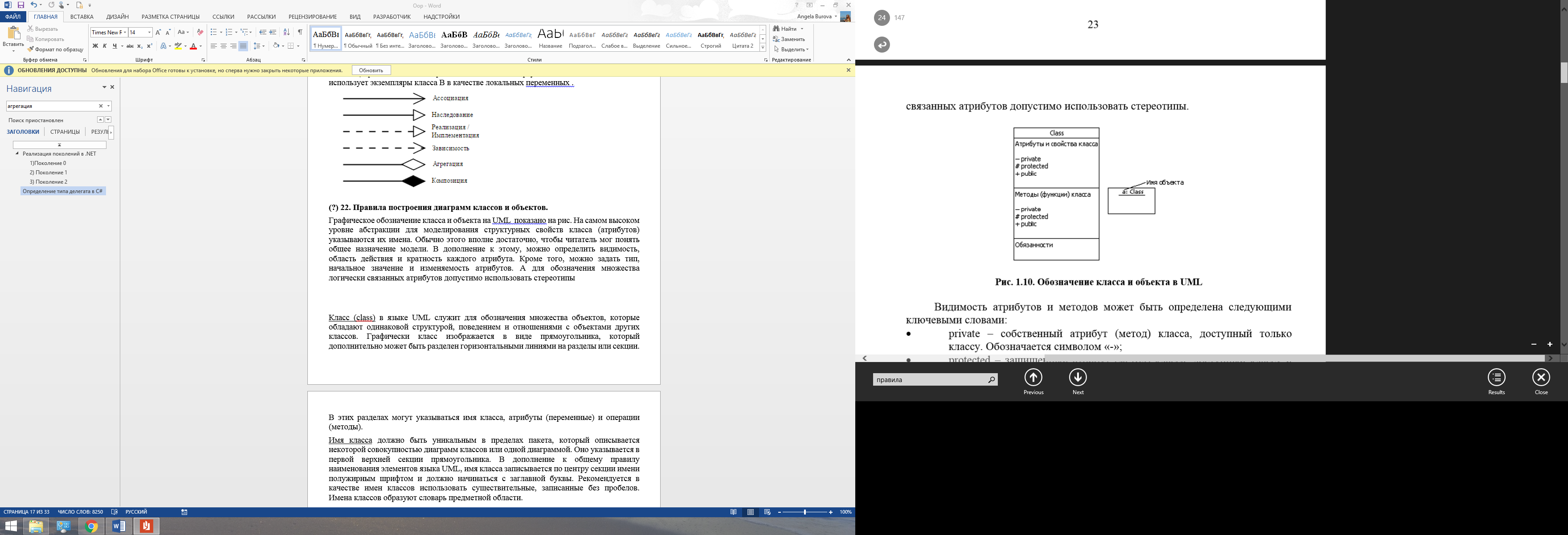Open Chrome from the Windows taskbar
This screenshot has height=535, width=1568.
[x=91, y=526]
